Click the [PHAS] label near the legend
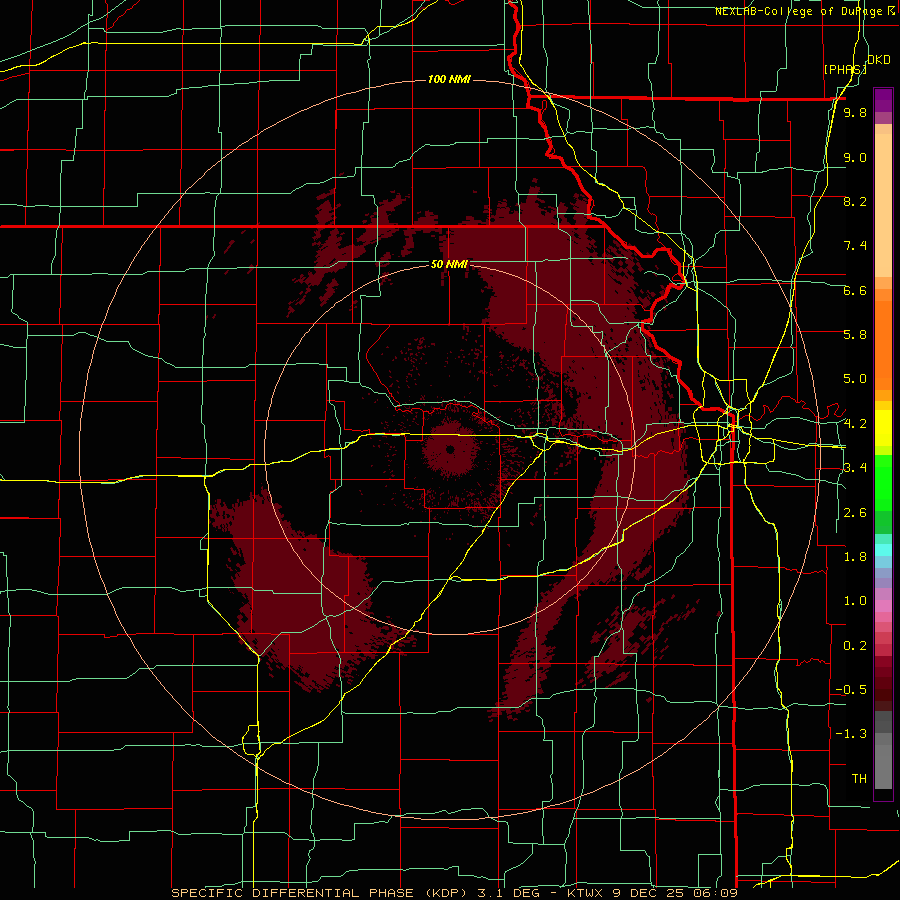 (845, 69)
